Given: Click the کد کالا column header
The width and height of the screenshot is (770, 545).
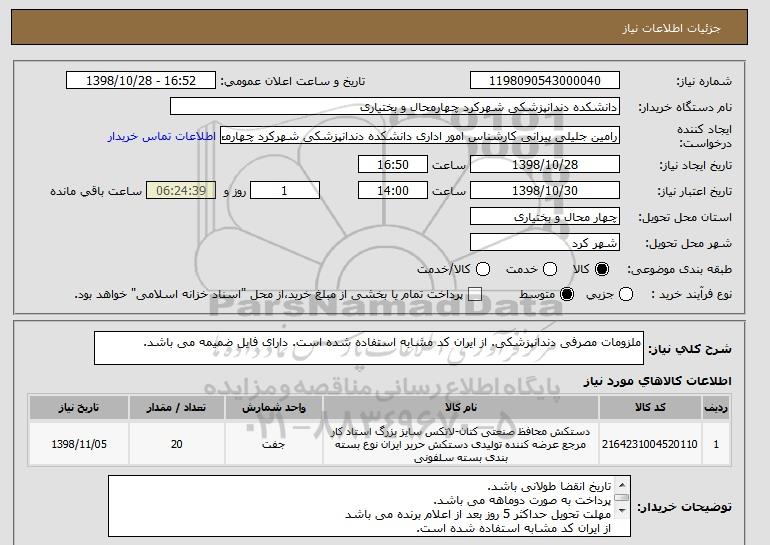Looking at the screenshot, I should click(650, 408).
